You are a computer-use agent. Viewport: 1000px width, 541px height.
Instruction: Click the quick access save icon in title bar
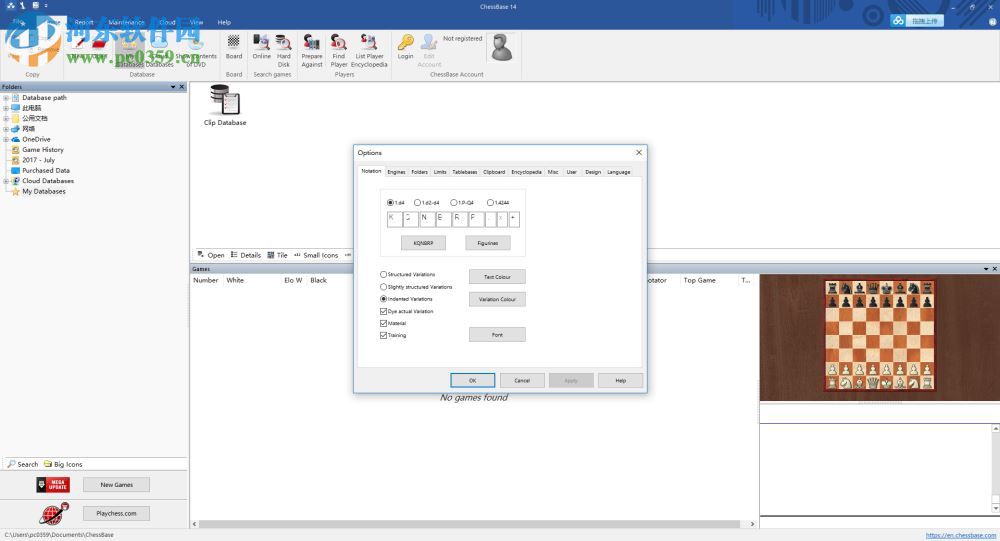36,6
